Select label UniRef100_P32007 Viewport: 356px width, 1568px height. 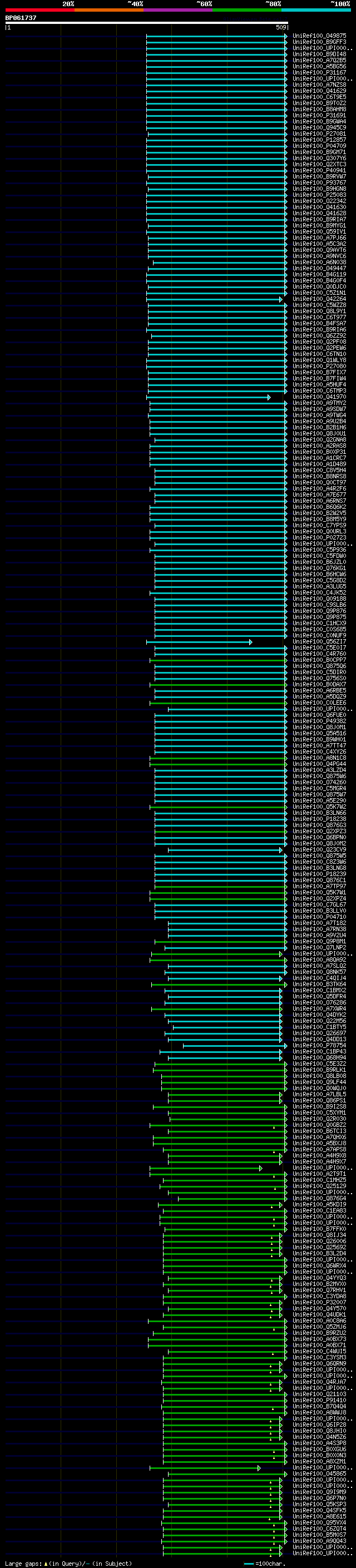[x=319, y=1303]
